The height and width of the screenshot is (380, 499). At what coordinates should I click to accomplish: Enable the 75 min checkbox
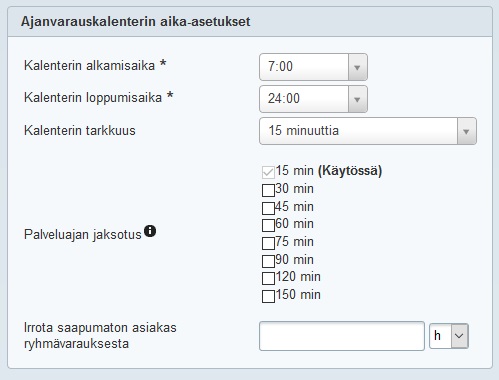click(268, 243)
